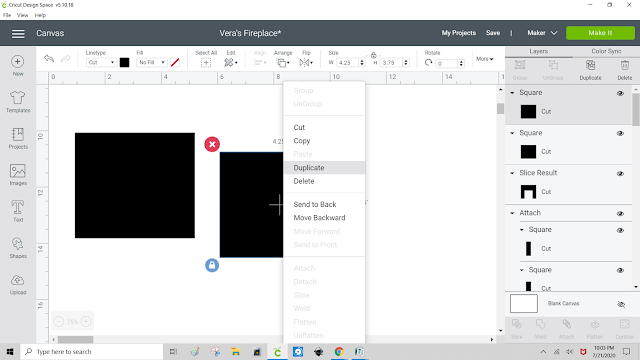Click the Width size input field
This screenshot has height=360, width=640.
pyautogui.click(x=348, y=62)
